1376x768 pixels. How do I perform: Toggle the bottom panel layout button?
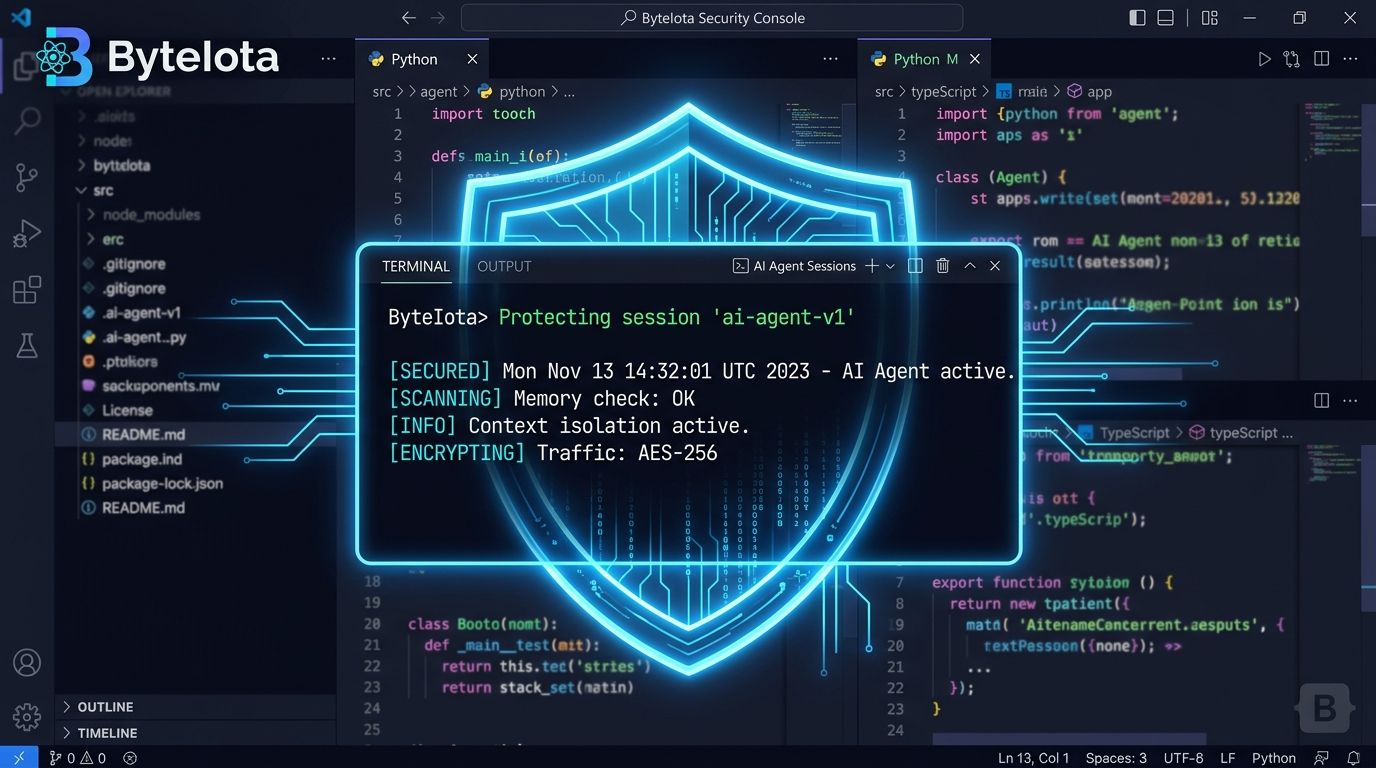click(x=1165, y=18)
